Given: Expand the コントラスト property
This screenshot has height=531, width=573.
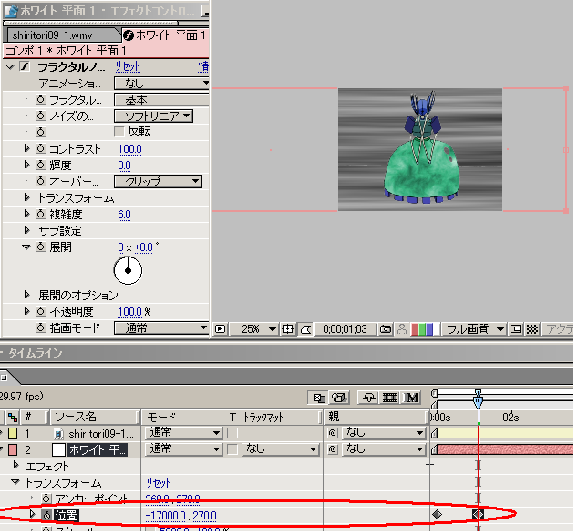Looking at the screenshot, I should coord(27,148).
